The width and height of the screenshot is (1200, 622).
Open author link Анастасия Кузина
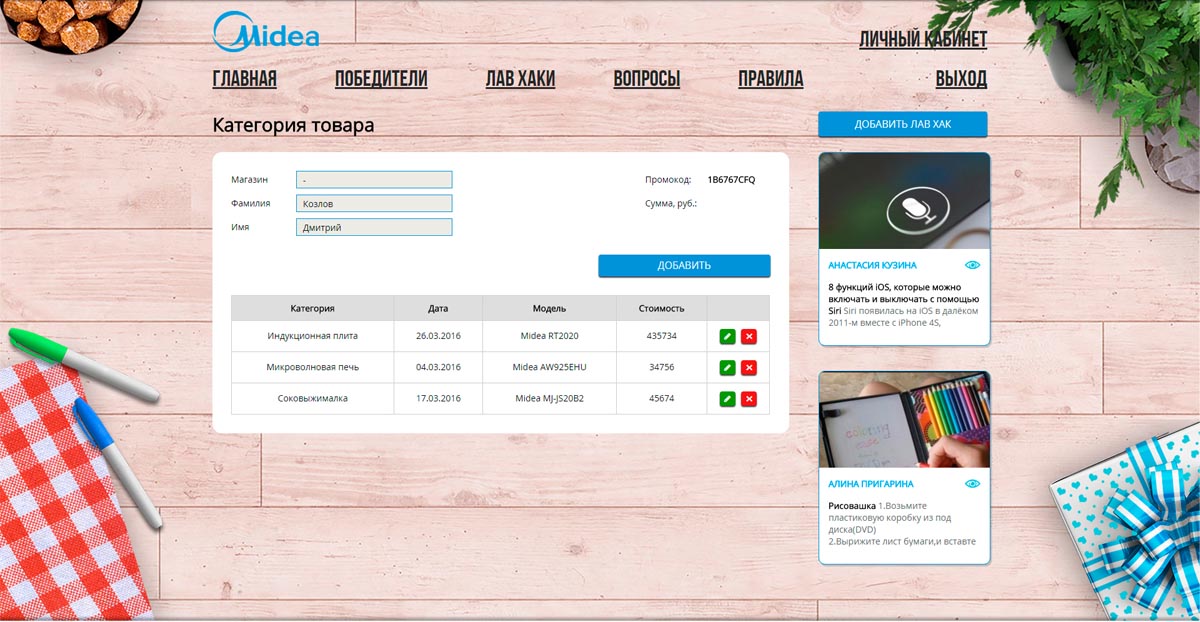click(872, 266)
